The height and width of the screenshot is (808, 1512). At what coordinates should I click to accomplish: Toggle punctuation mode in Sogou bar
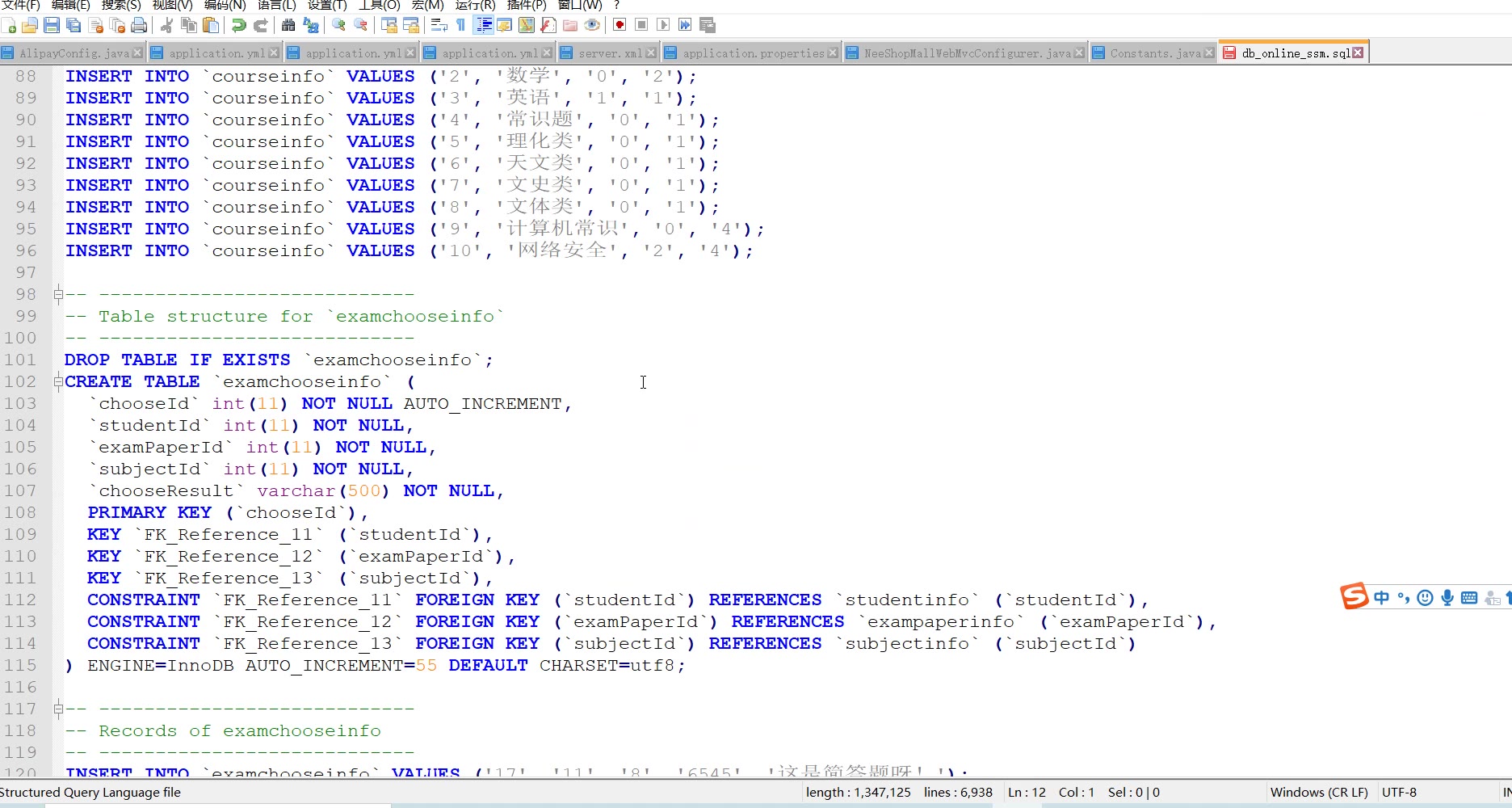(1404, 598)
